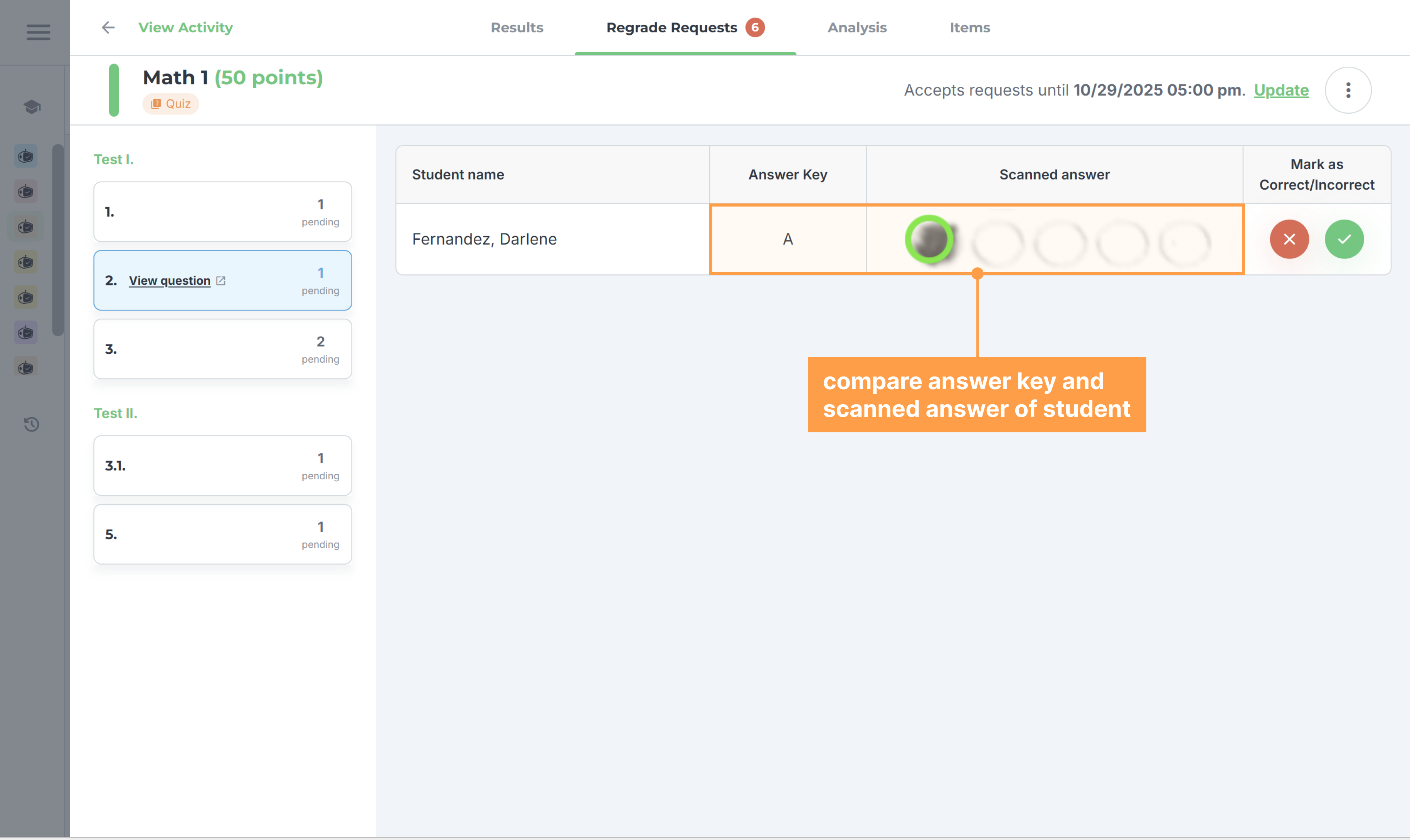Viewport: 1410px width, 840px height.
Task: Click the back arrow beside View Activity
Action: pyautogui.click(x=108, y=27)
